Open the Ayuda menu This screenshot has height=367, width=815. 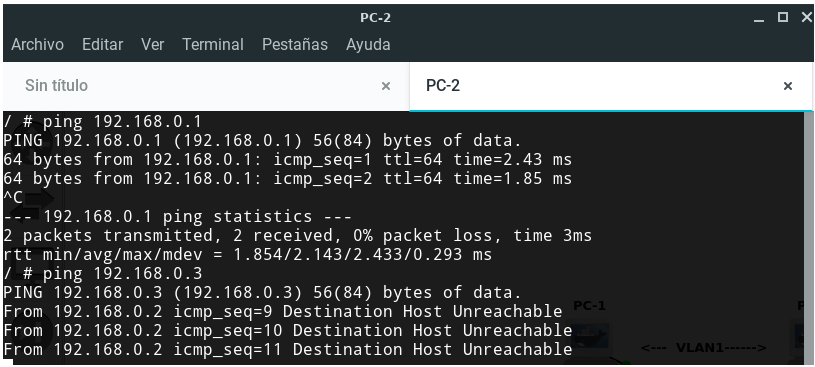tap(368, 45)
